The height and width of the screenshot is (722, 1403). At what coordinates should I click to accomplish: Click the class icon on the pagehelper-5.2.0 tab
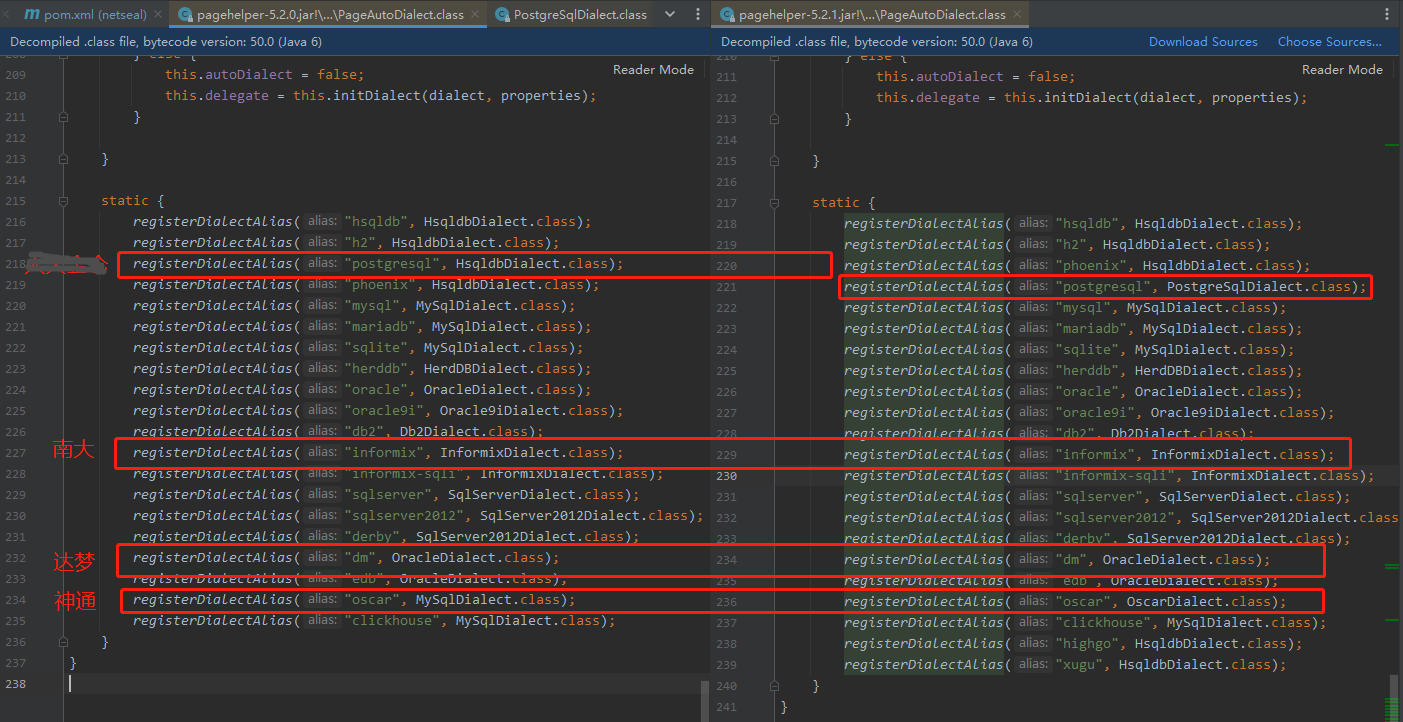186,14
